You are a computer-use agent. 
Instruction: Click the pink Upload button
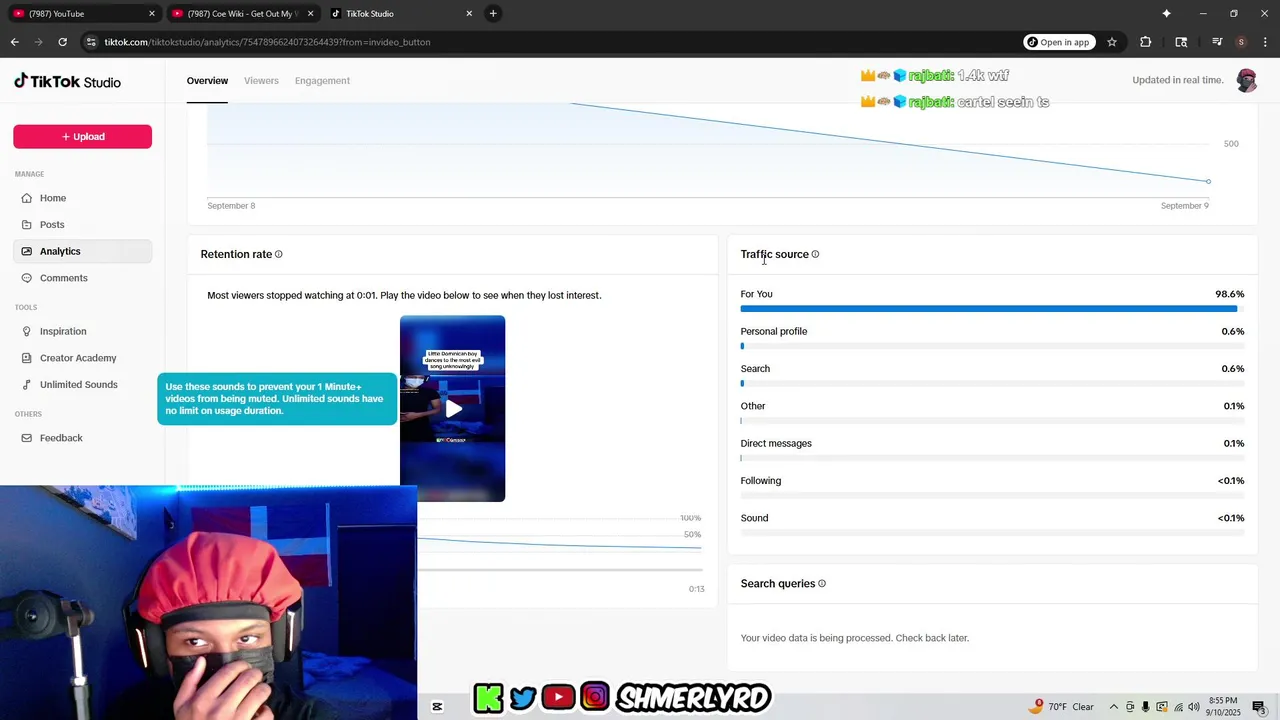tap(82, 137)
